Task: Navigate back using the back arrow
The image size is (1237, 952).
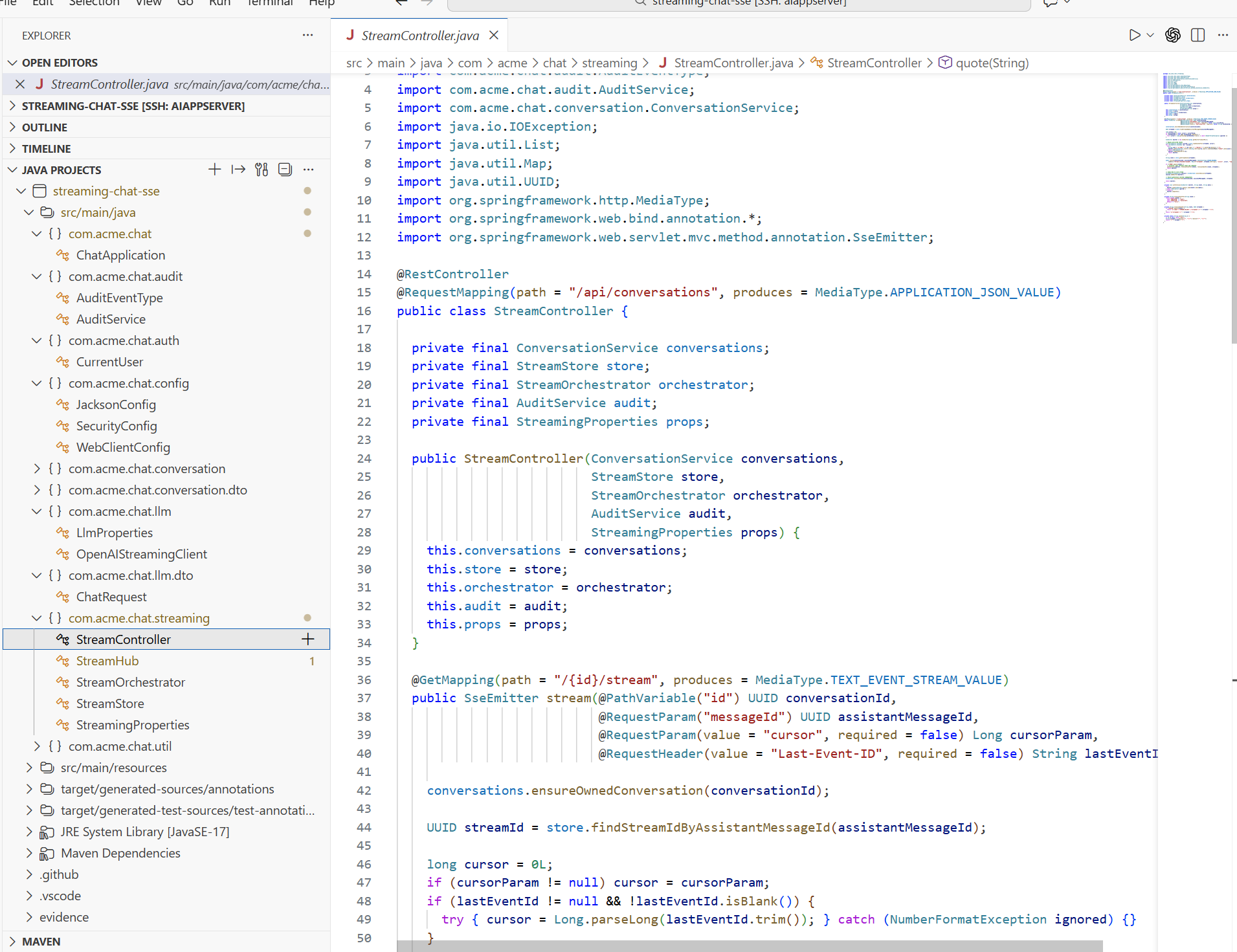Action: 401,3
